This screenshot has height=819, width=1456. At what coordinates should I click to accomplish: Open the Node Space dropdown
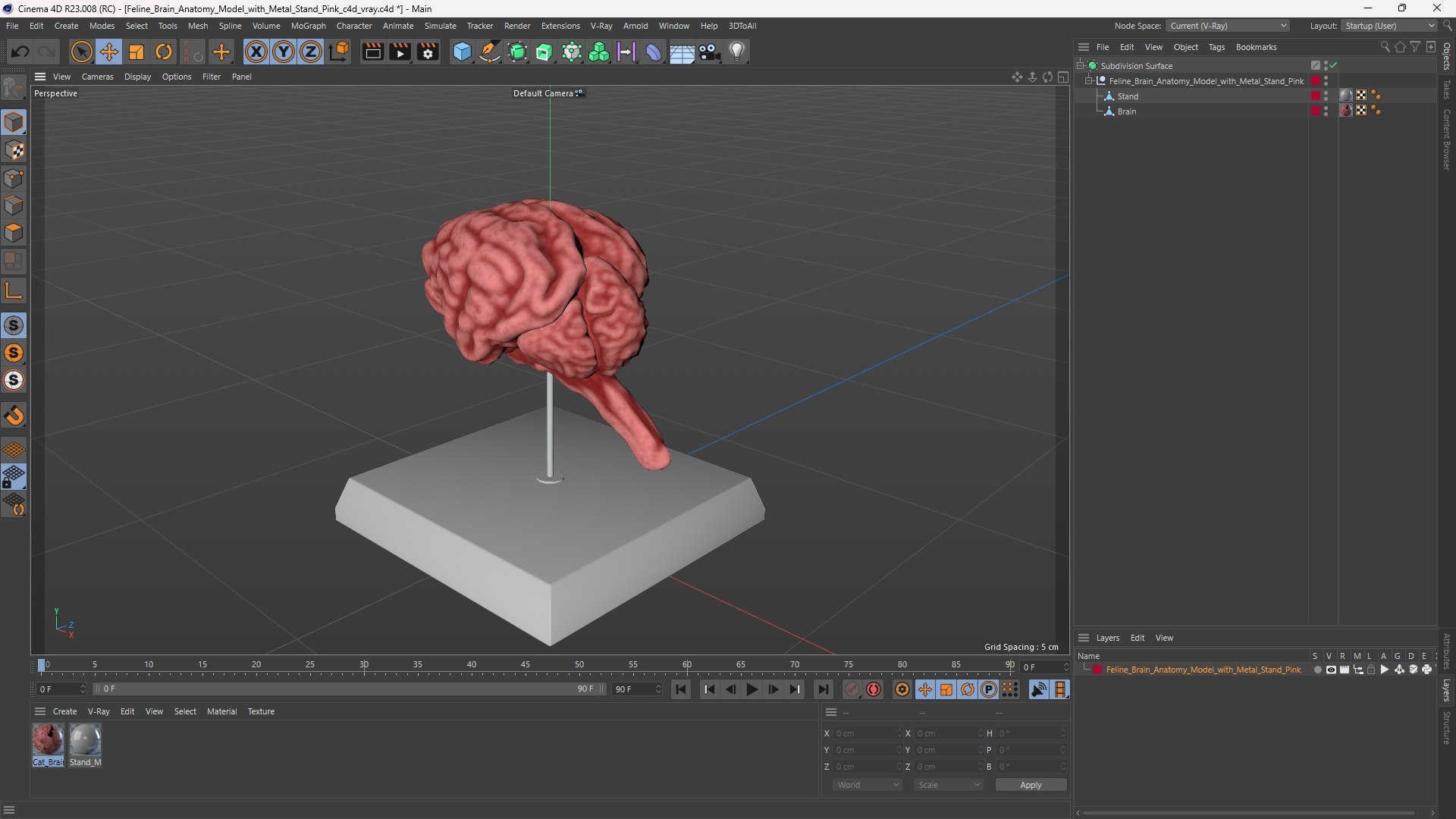1228,26
